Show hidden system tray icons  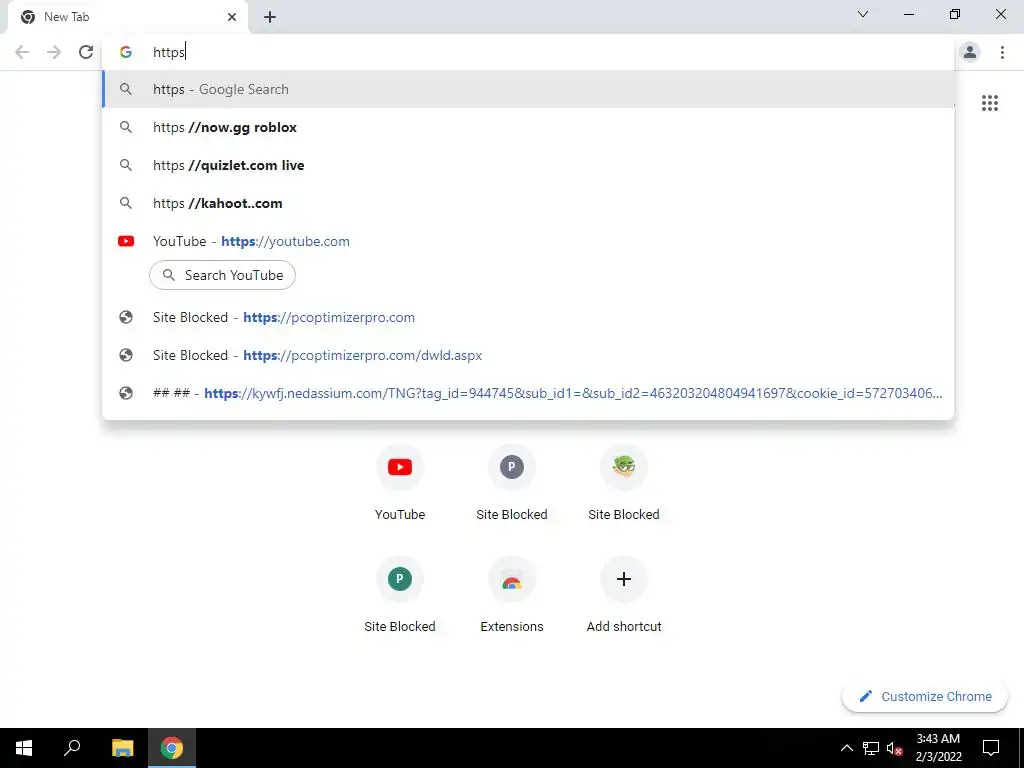pos(846,748)
